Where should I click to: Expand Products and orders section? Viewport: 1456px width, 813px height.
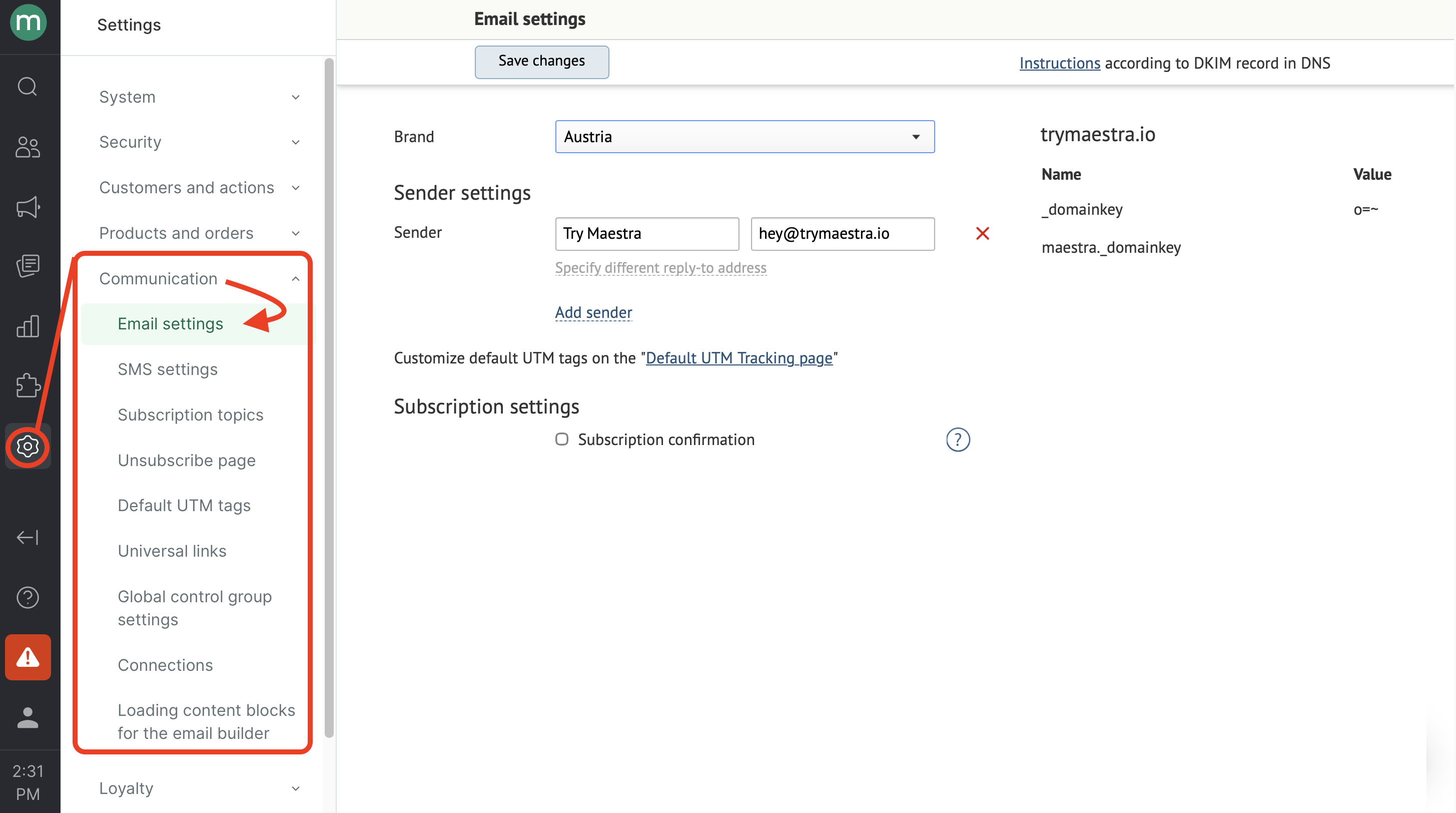pos(199,233)
